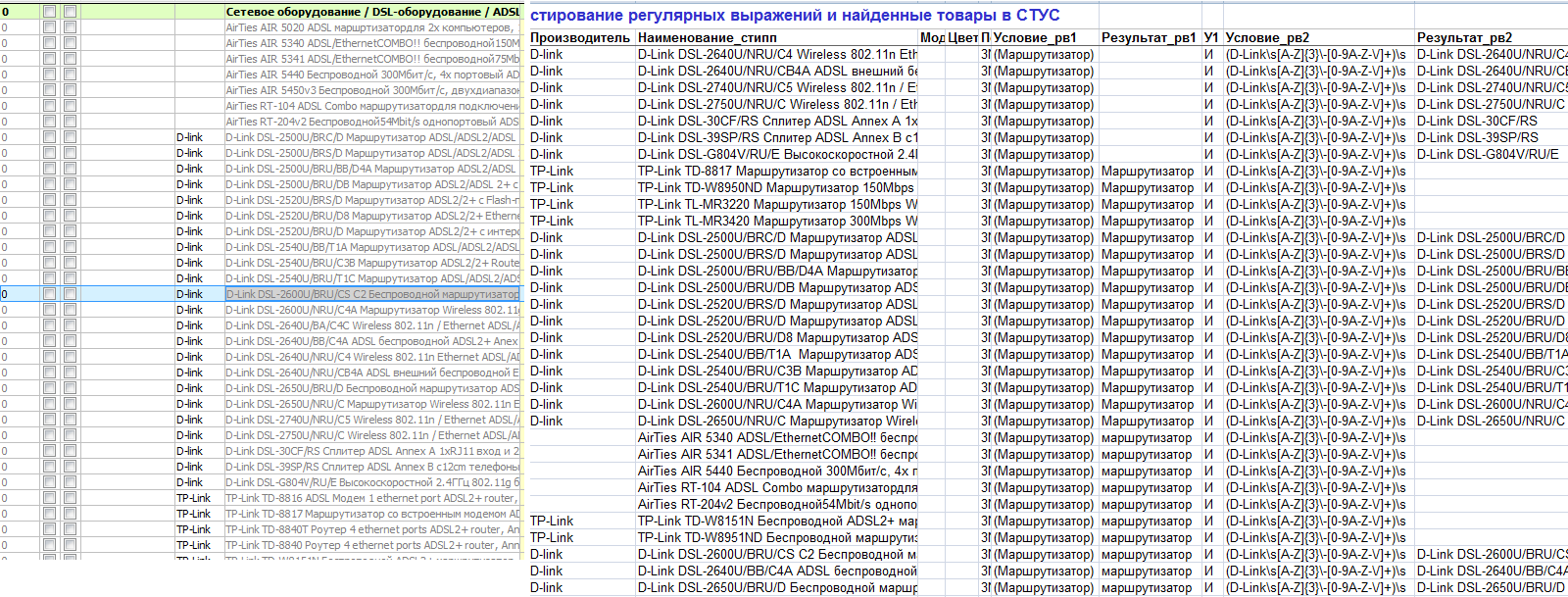Click 'D-Link DSL-39SP/RS Сплитер' in left table
The width and height of the screenshot is (1568, 597).
tap(372, 467)
